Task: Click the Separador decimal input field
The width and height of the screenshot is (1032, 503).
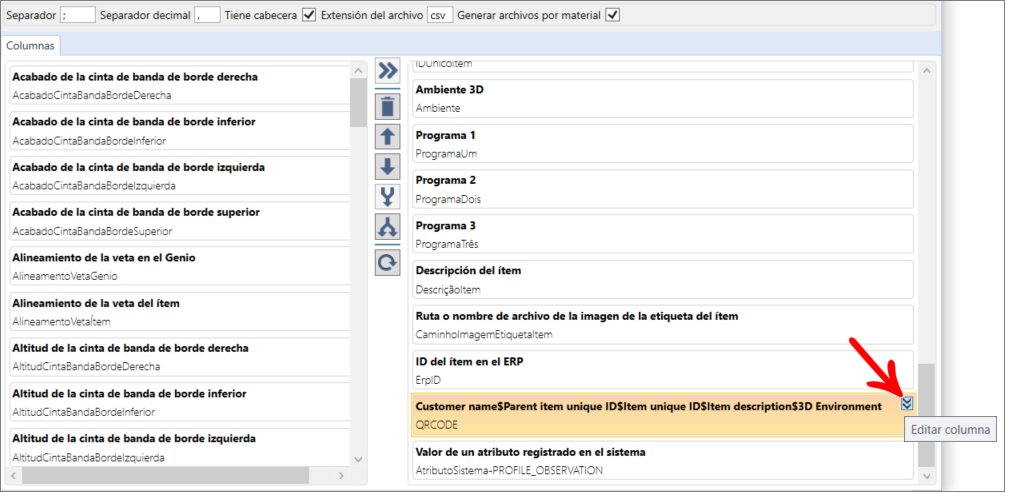Action: click(x=207, y=15)
